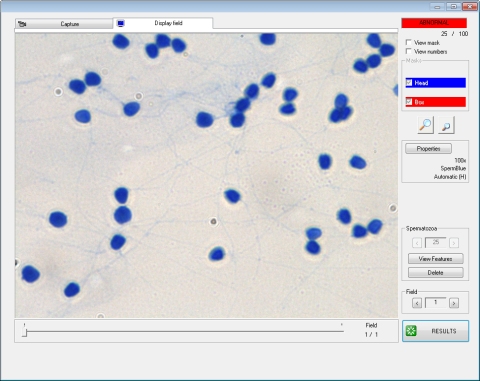Image resolution: width=480 pixels, height=381 pixels.
Task: Click the microscope image of sperm cells
Action: 206,175
